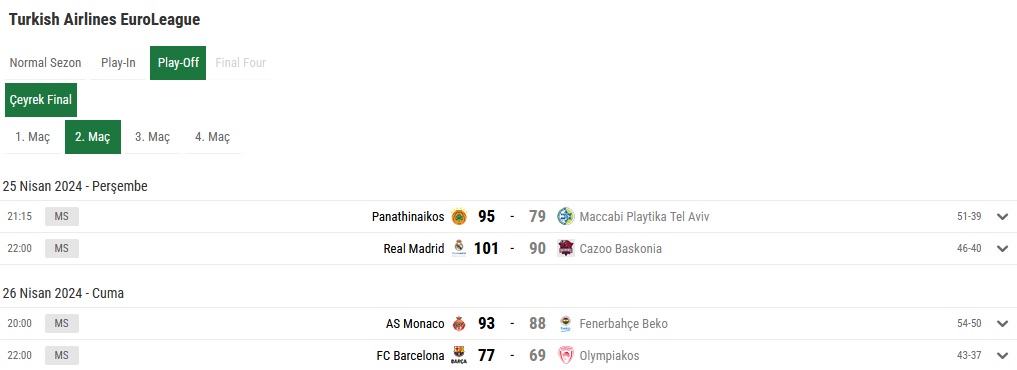The image size is (1017, 370).
Task: Click the Fenerbahçe Beko logo
Action: click(x=566, y=324)
